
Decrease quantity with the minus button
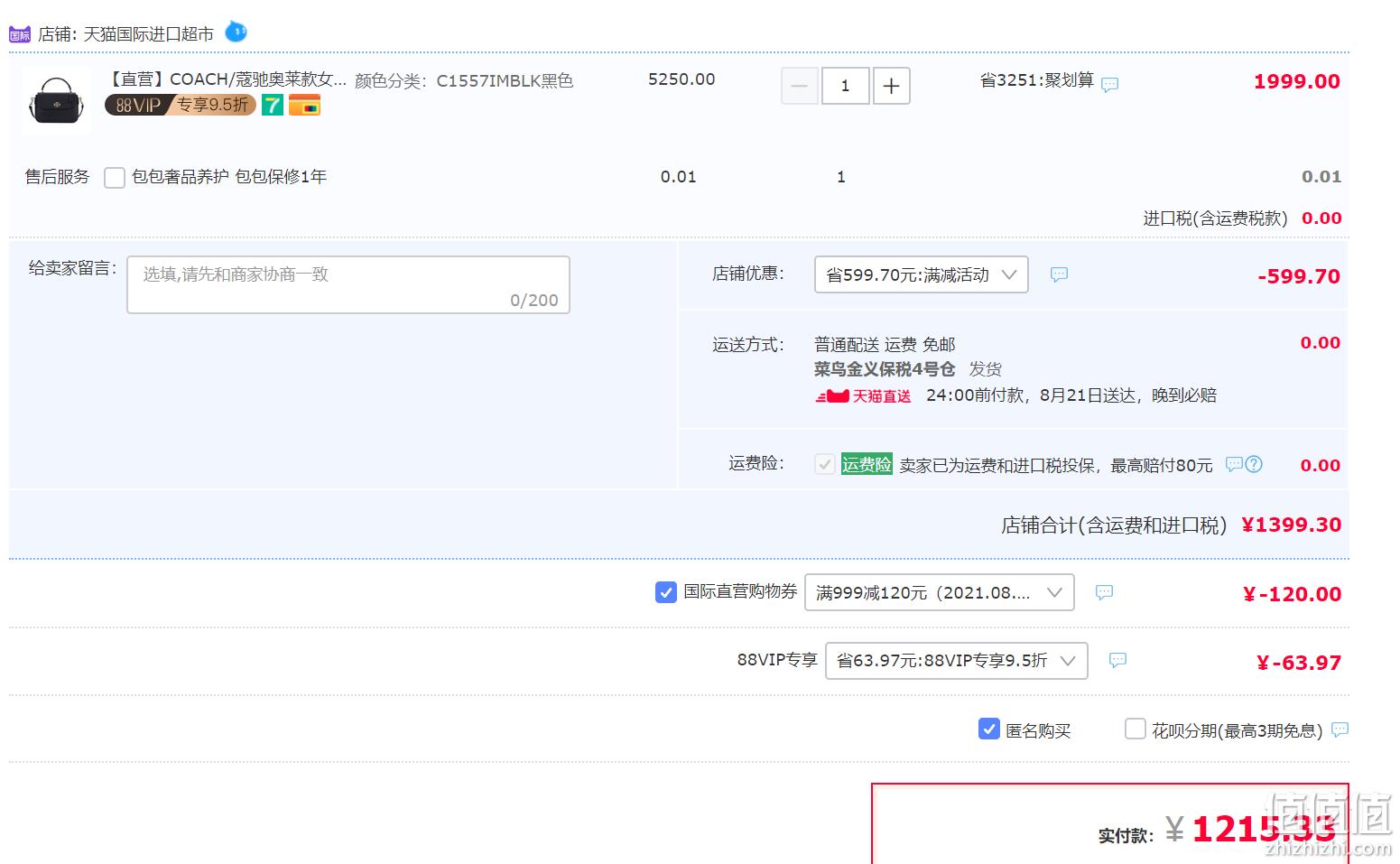click(x=799, y=86)
